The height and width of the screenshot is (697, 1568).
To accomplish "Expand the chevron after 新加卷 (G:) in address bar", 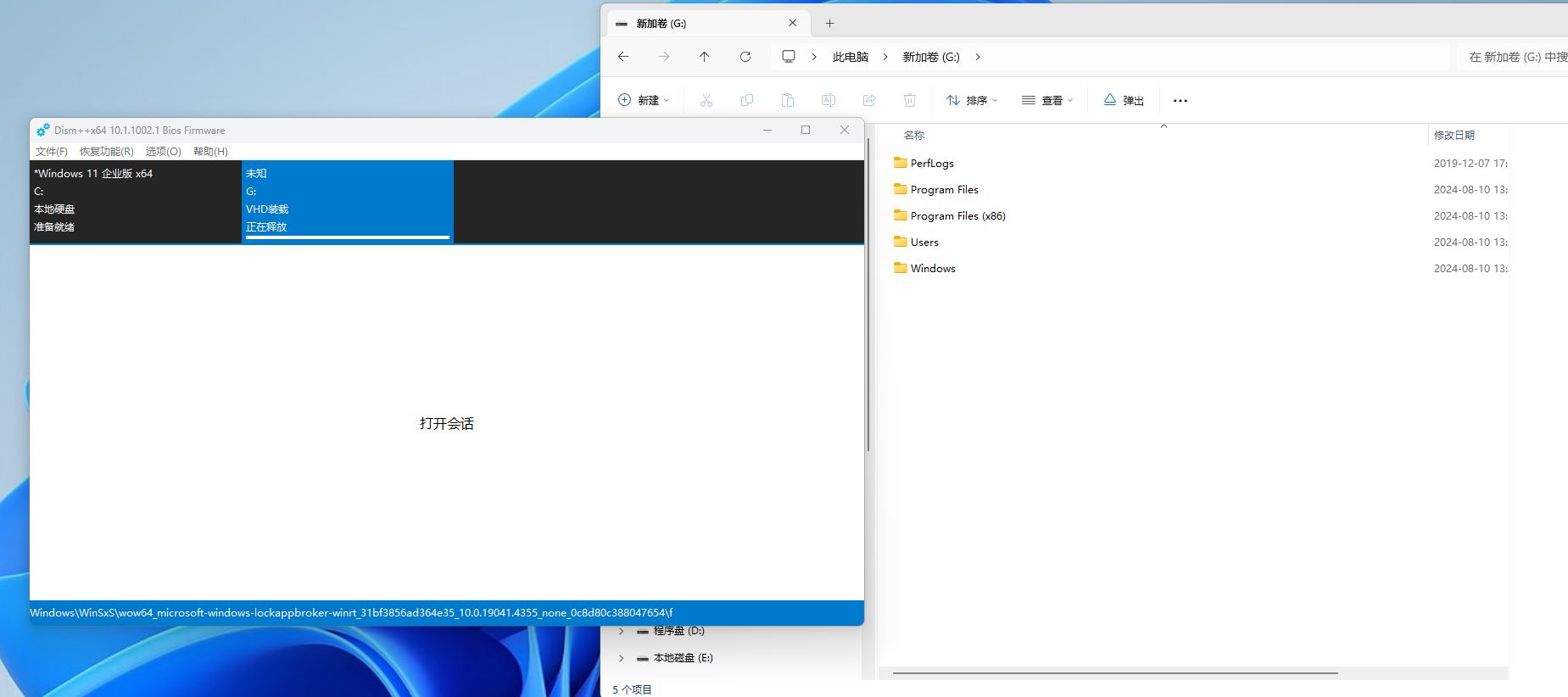I will click(978, 57).
